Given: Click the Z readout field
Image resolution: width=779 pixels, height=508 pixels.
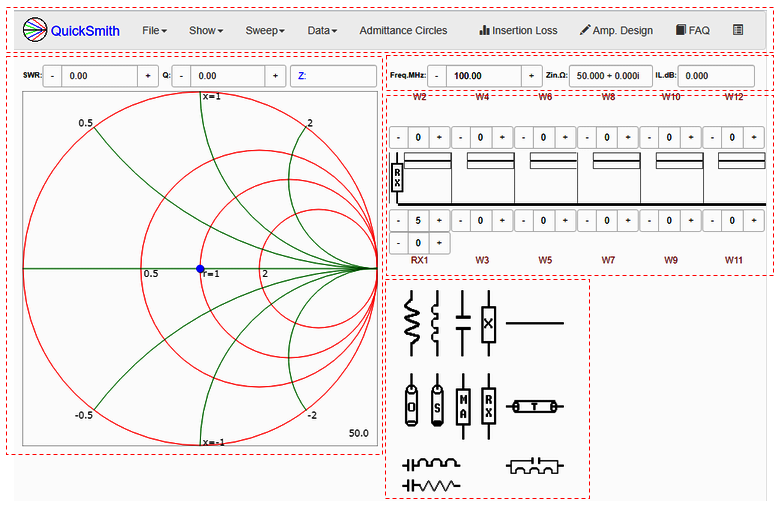Looking at the screenshot, I should click(333, 76).
